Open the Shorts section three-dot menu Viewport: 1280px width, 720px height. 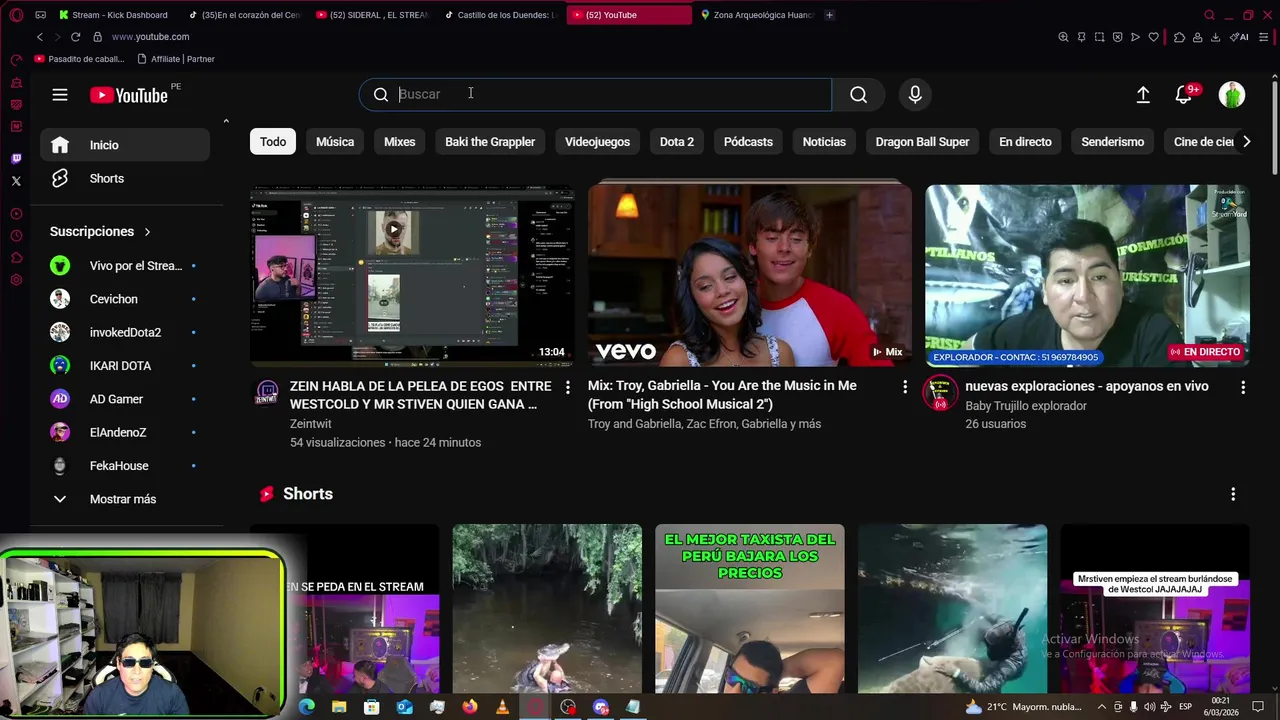[x=1233, y=494]
